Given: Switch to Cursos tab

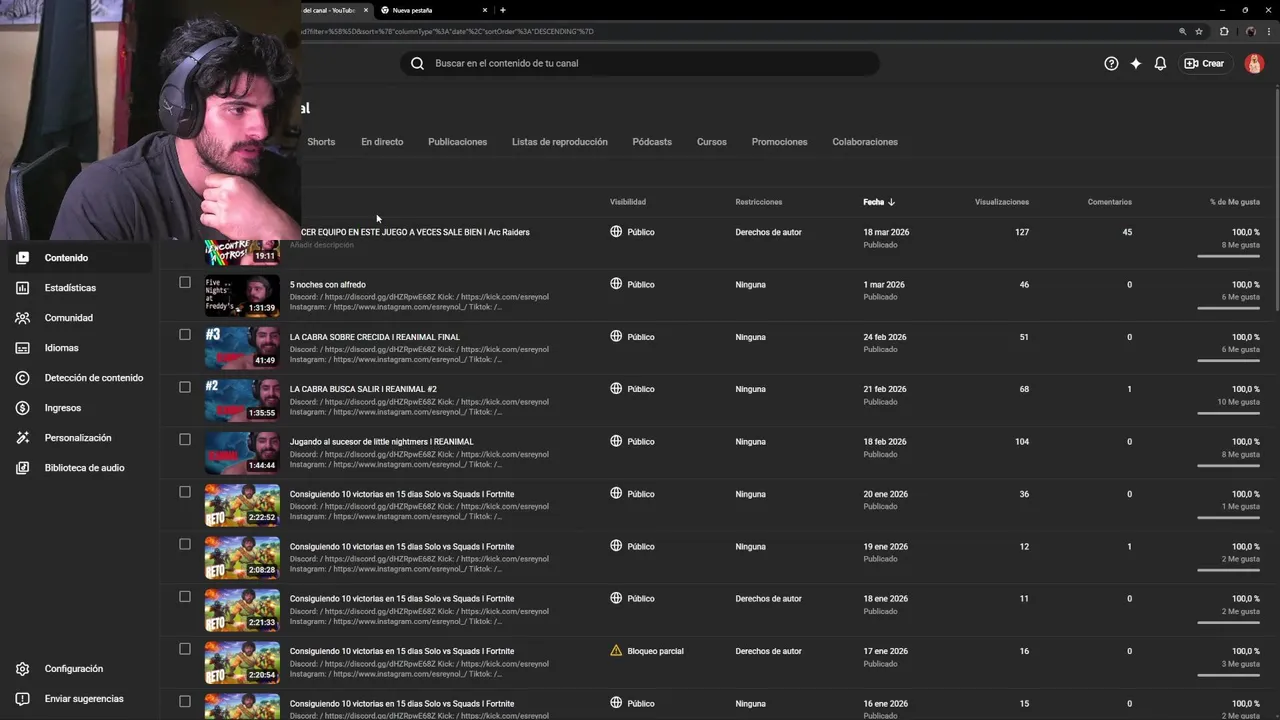Looking at the screenshot, I should [x=712, y=142].
